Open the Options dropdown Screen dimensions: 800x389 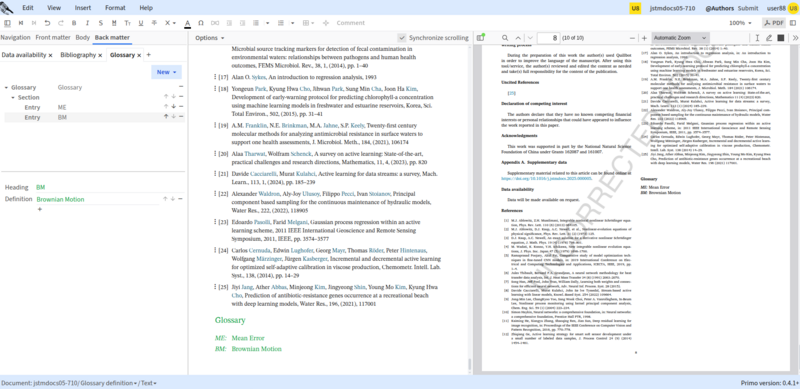tap(210, 38)
